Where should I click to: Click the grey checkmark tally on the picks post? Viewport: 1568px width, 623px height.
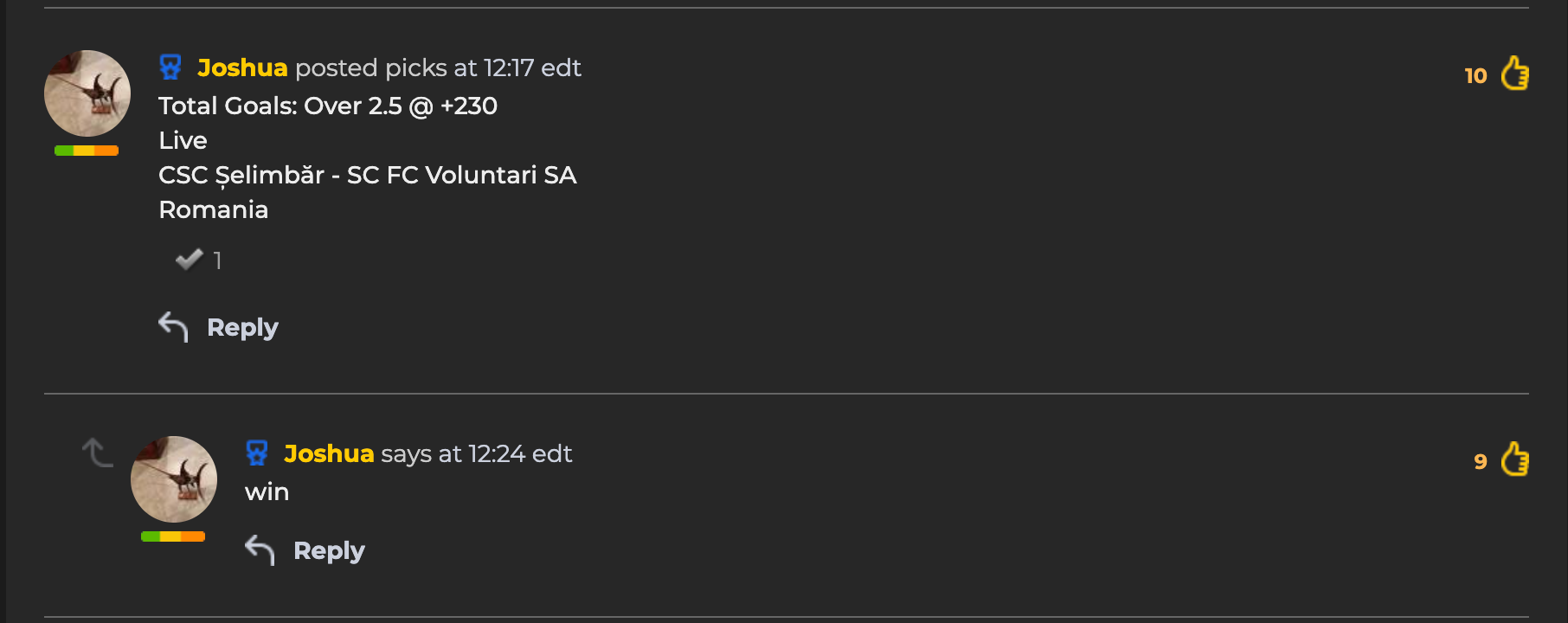pyautogui.click(x=199, y=260)
